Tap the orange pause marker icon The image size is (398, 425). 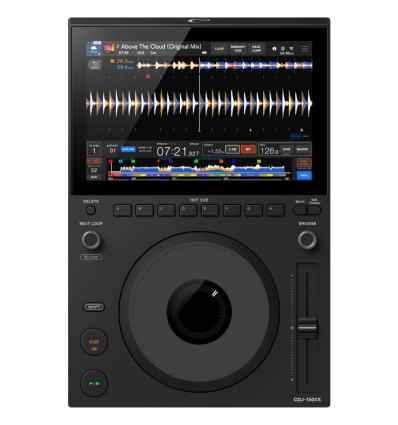pos(112,61)
